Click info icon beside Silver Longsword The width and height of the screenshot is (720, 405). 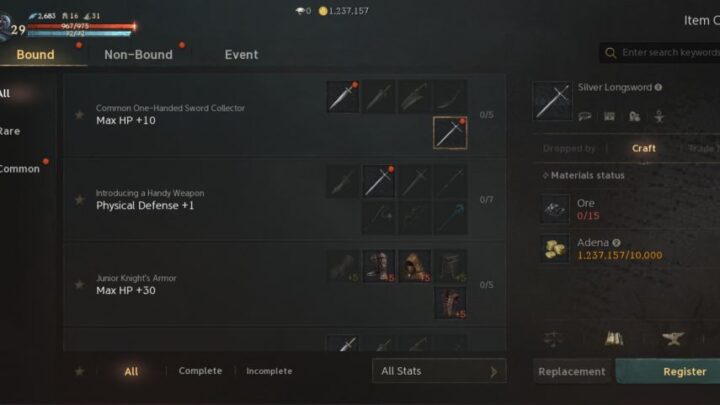(658, 87)
